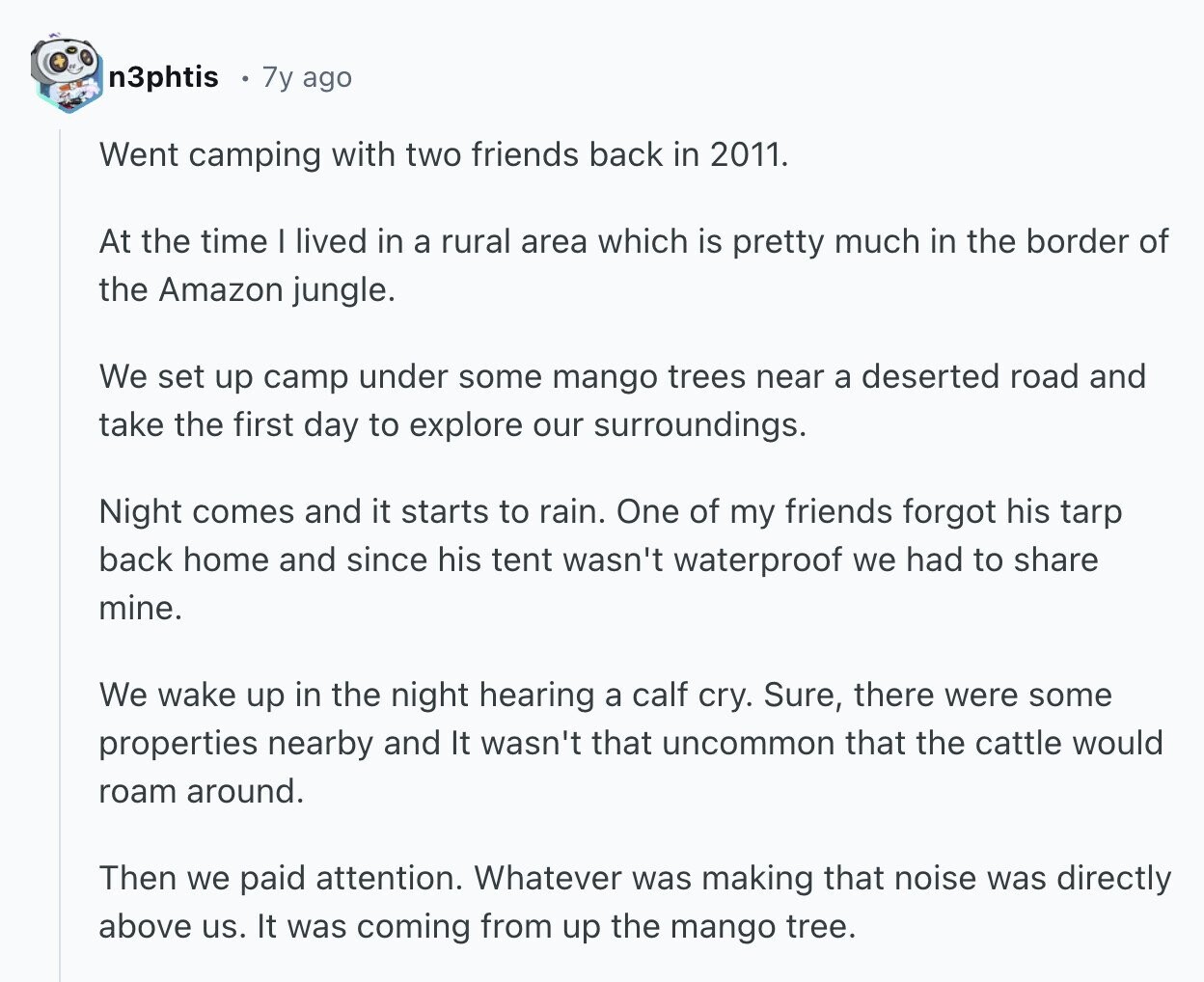Image resolution: width=1204 pixels, height=982 pixels.
Task: Collapse the comment using the vertical thread line
Action: pyautogui.click(x=60, y=555)
